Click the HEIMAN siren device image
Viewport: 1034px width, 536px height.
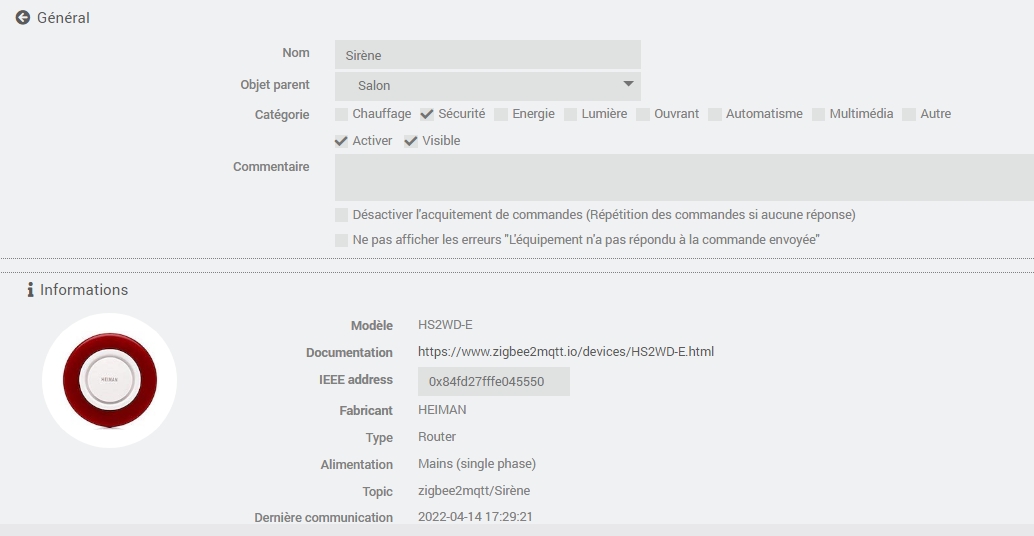click(110, 381)
